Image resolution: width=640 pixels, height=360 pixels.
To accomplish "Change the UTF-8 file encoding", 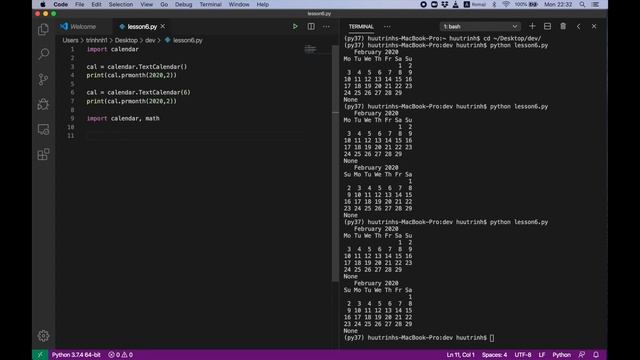I will pos(523,355).
